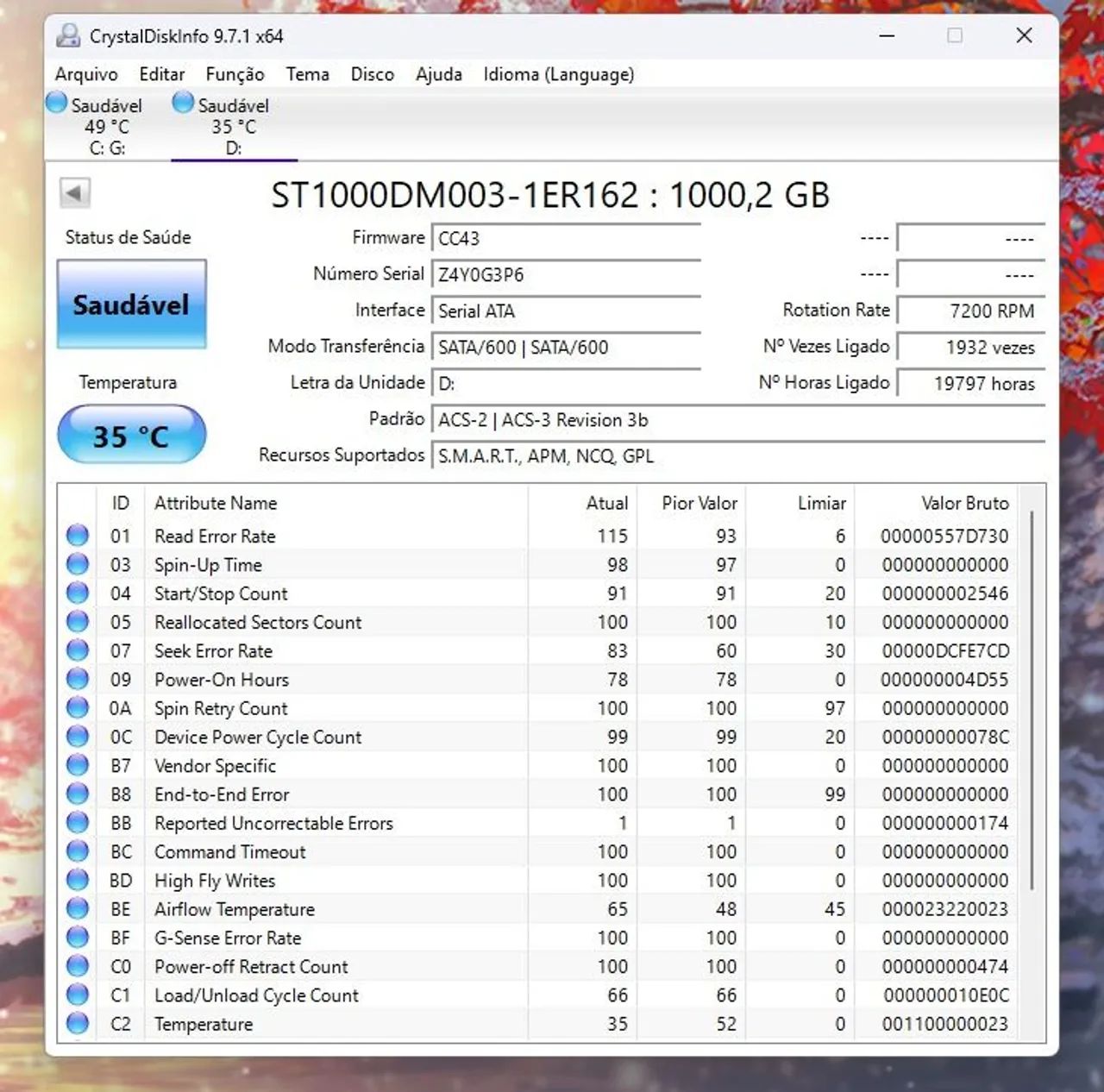1104x1092 pixels.
Task: Click the status orb for Reported Uncorrectable Errors
Action: [x=78, y=822]
